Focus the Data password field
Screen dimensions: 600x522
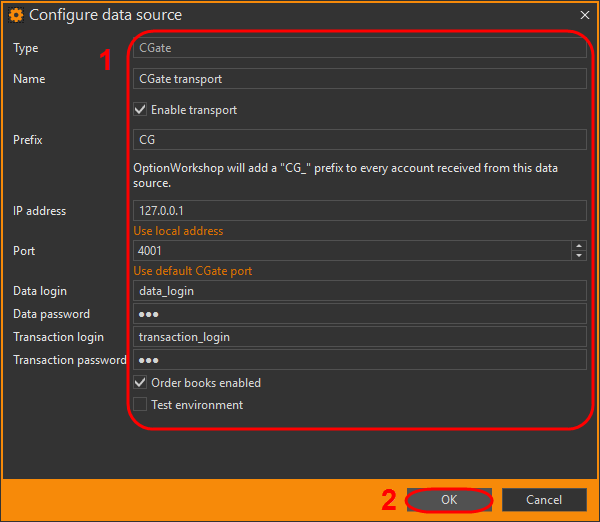359,314
